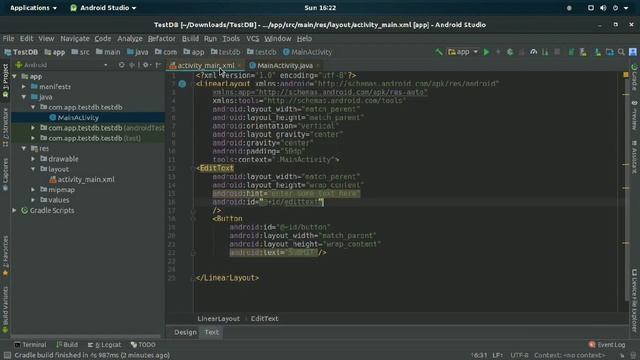The image size is (640, 360).
Task: Open the Analyze menu
Action: pyautogui.click(x=130, y=38)
